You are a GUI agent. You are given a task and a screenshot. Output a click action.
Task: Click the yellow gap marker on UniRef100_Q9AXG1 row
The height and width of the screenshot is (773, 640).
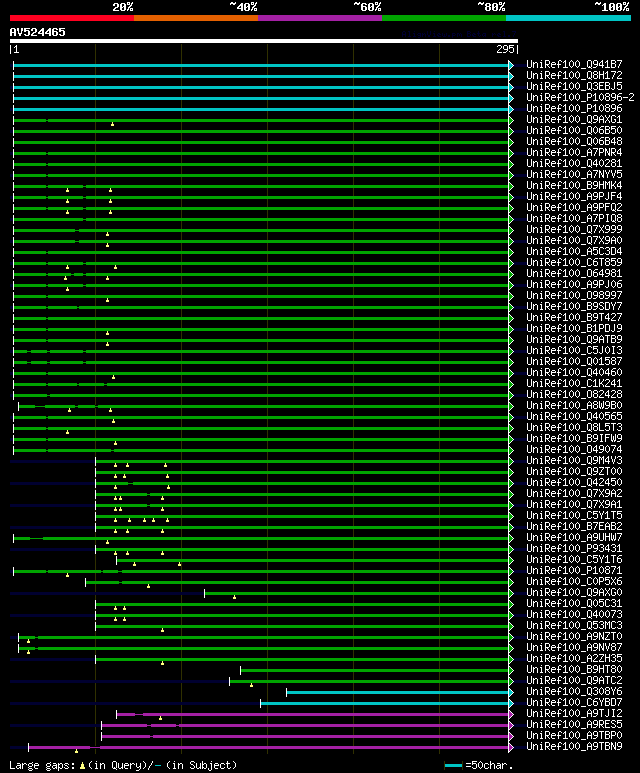[112, 124]
